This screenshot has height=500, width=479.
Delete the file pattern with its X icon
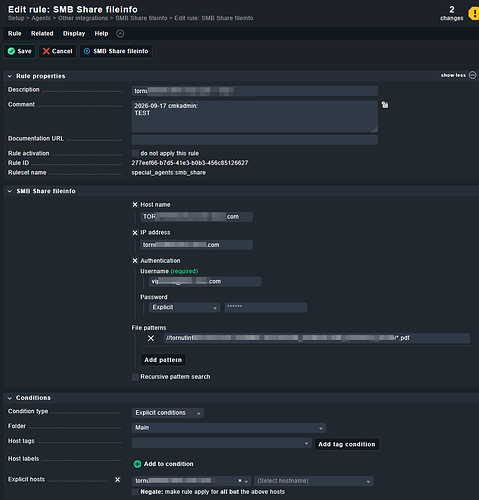coord(151,338)
